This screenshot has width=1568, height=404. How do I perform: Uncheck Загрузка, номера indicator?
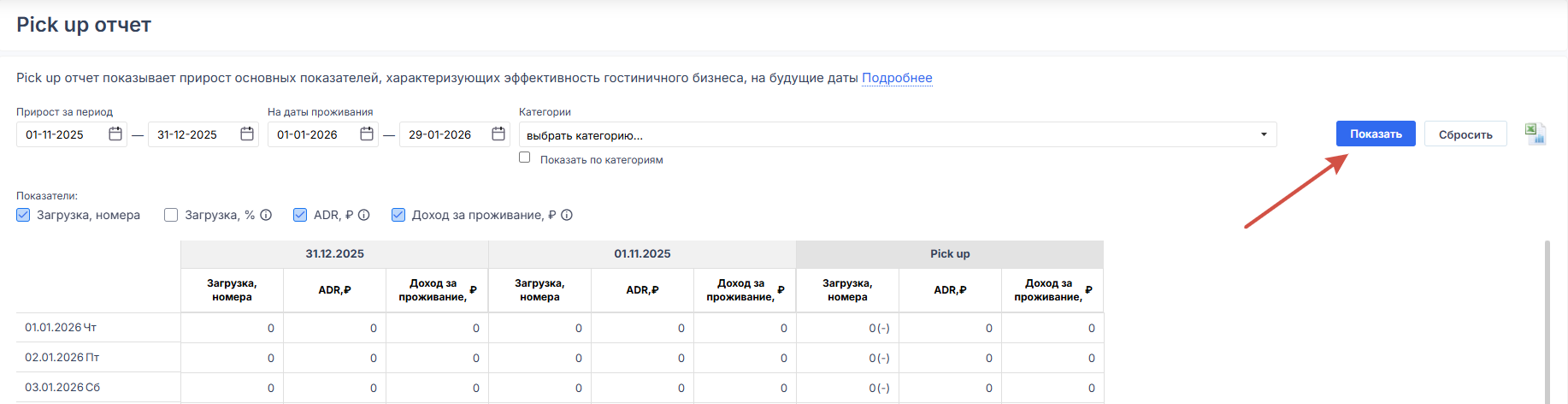pos(24,215)
